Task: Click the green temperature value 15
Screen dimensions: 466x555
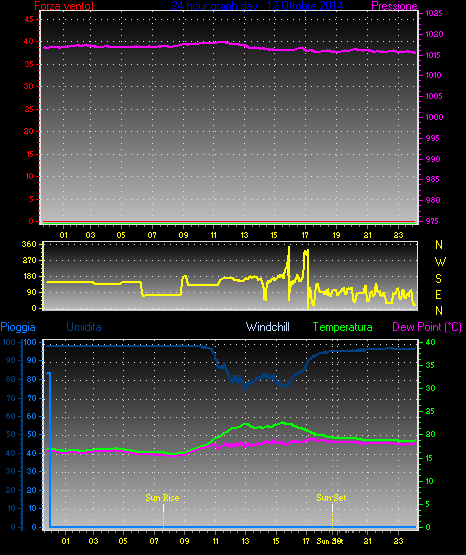Action: click(429, 458)
